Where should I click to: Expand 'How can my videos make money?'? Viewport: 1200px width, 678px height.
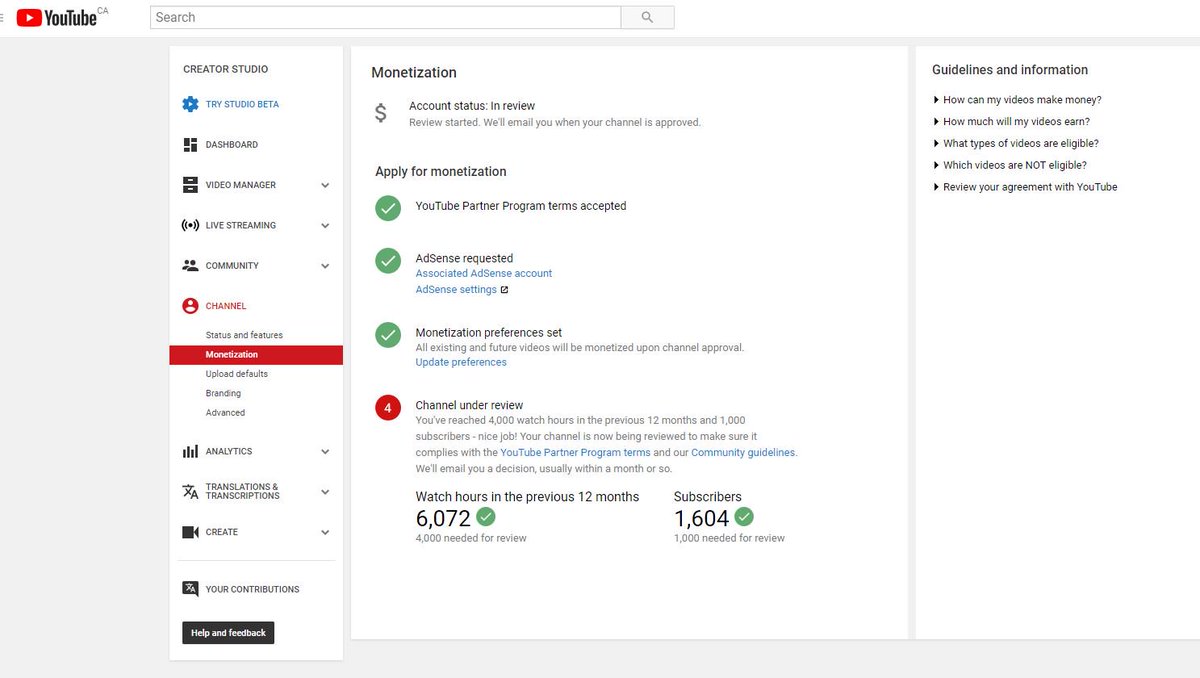1017,100
